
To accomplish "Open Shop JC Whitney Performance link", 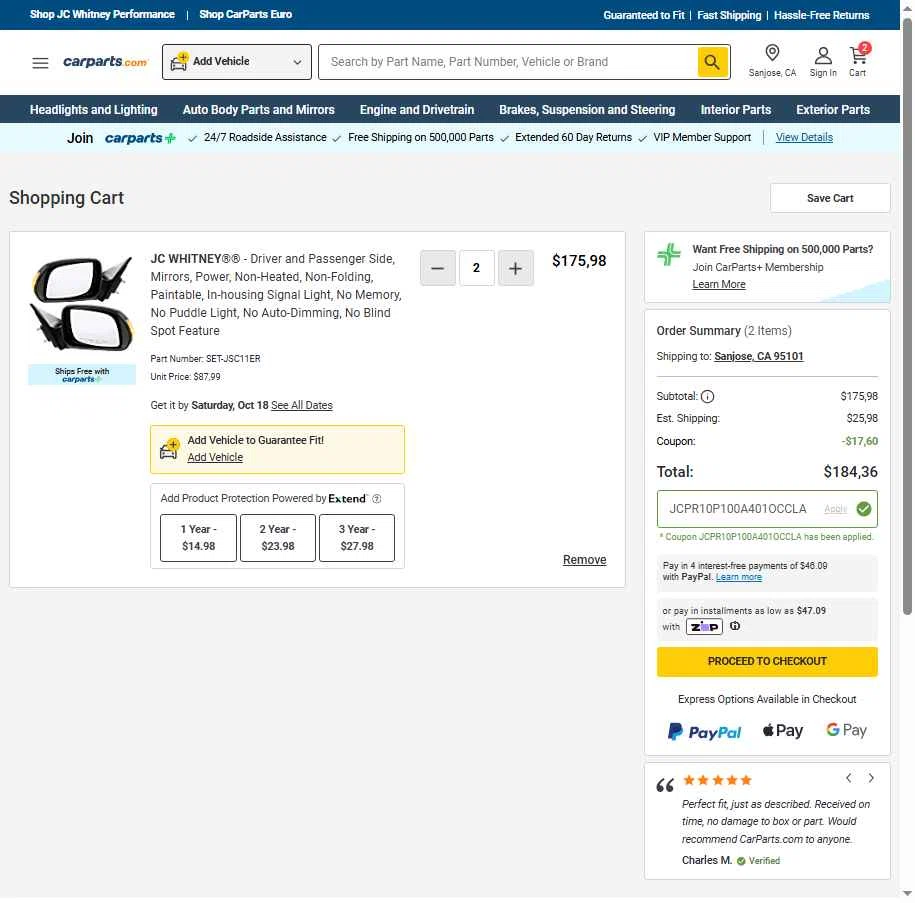I will pyautogui.click(x=102, y=14).
